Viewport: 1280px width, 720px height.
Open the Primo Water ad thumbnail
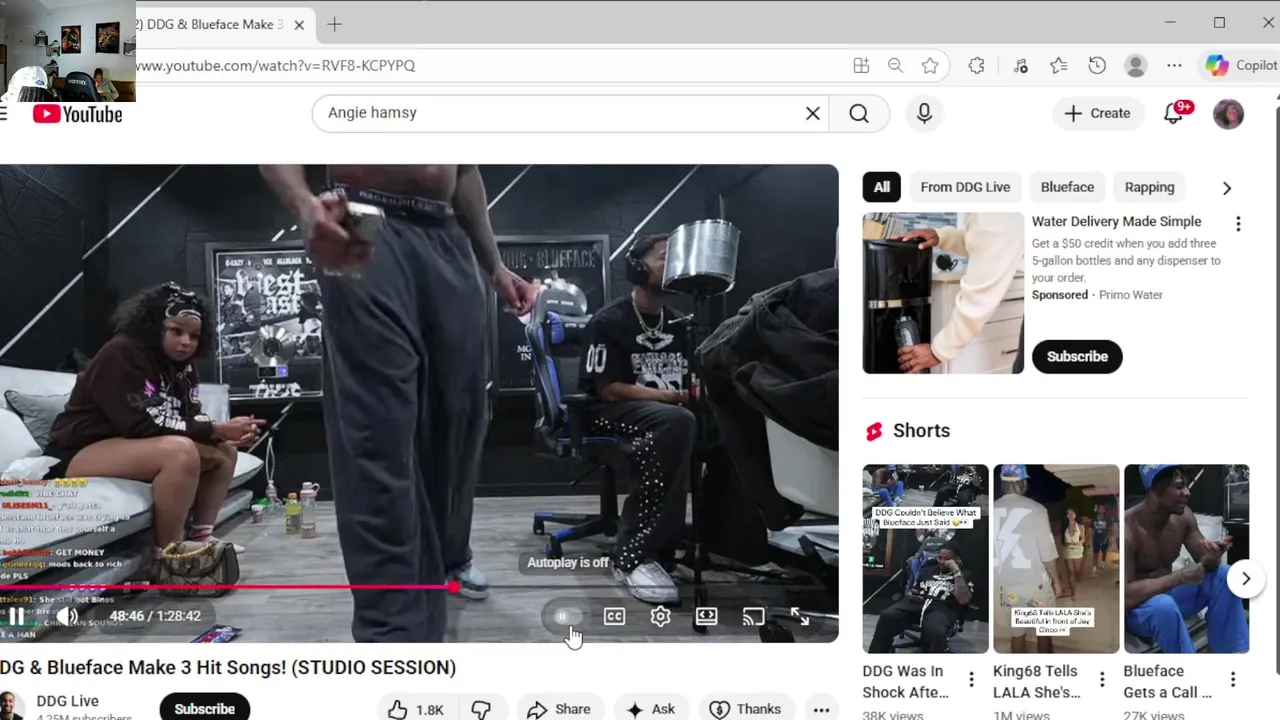943,293
